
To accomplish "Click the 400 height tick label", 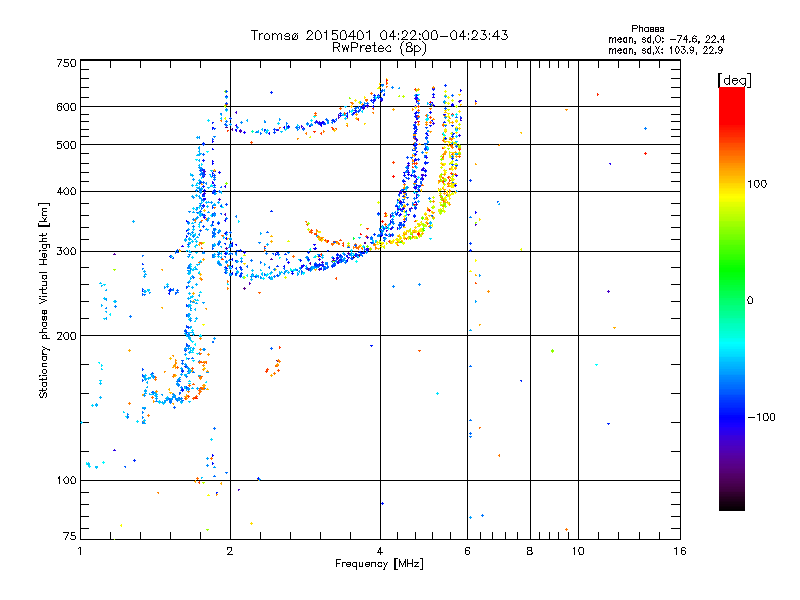I will tap(66, 191).
